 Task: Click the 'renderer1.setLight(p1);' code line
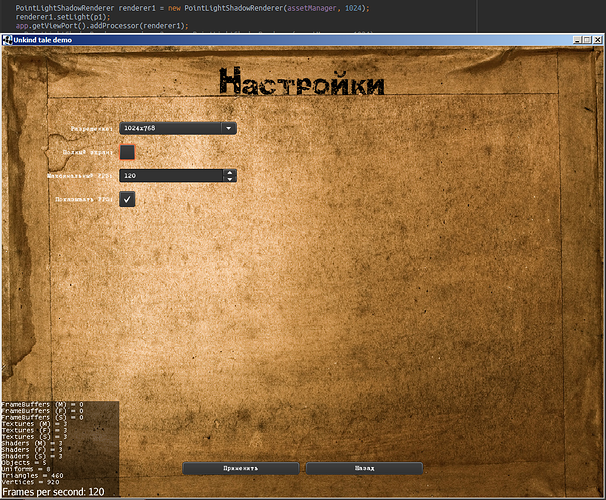63,17
